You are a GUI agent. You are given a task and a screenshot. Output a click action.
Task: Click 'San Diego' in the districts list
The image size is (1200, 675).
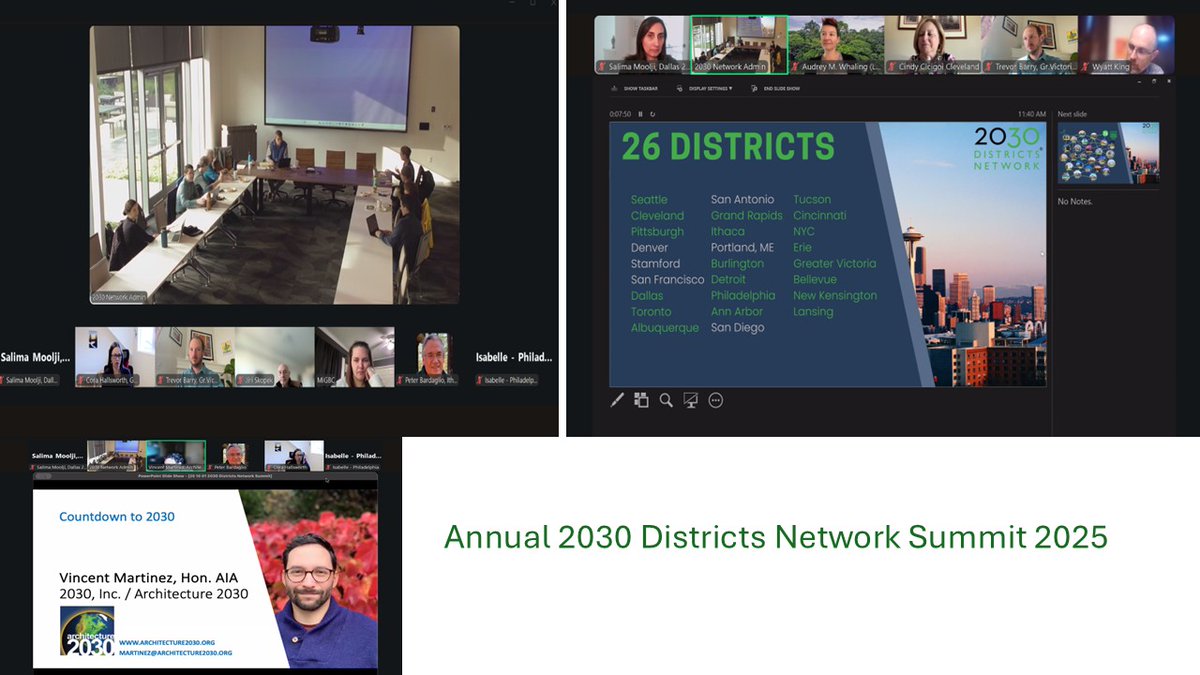coord(737,328)
